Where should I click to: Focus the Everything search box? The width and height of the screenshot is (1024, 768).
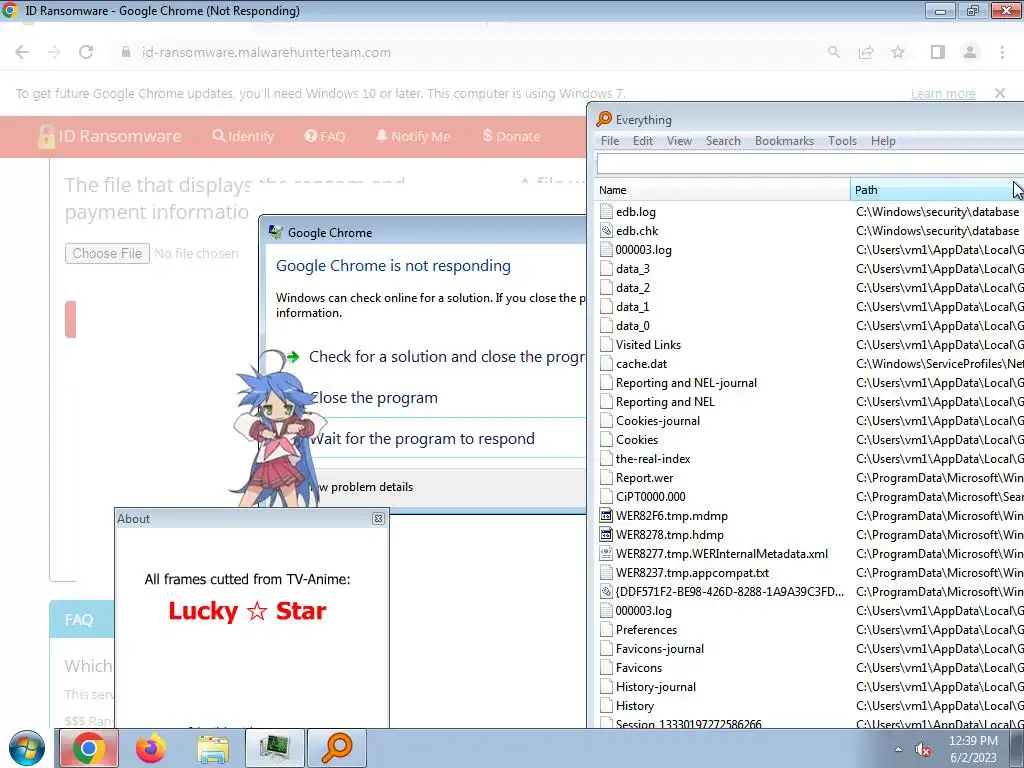tap(810, 163)
